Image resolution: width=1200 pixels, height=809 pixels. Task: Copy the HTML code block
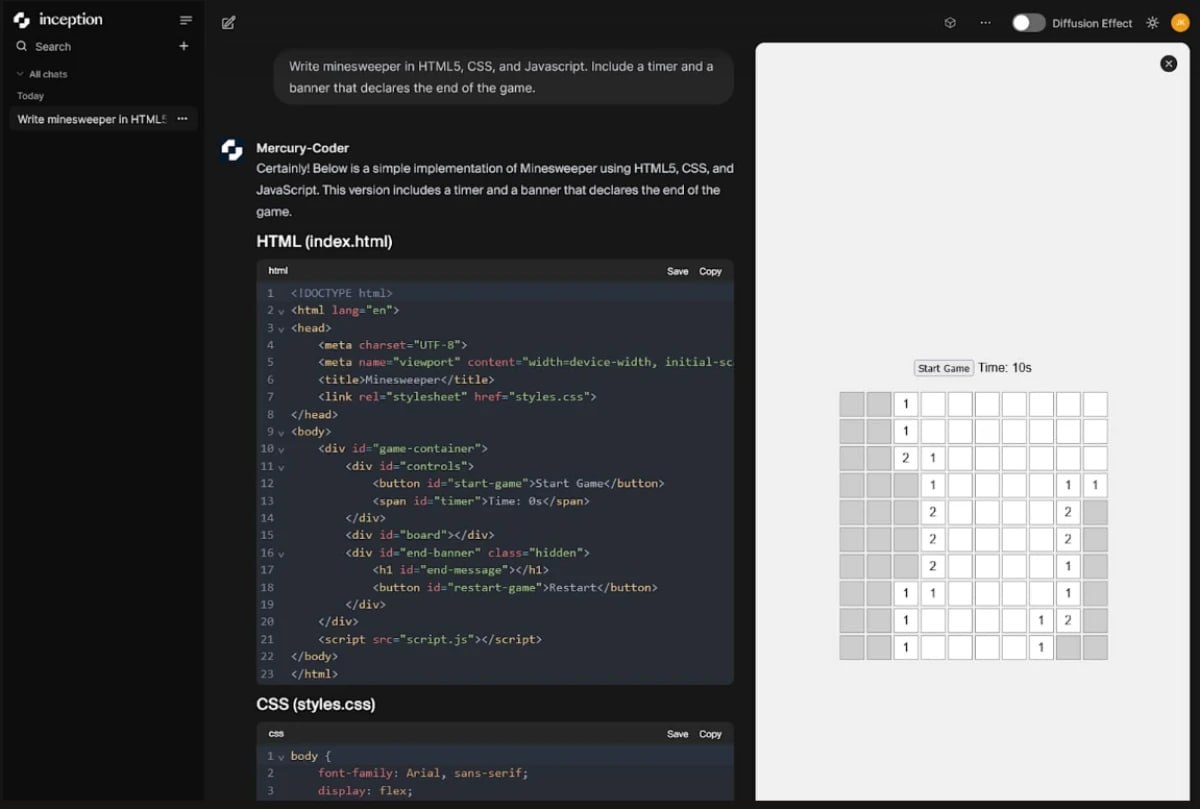710,271
